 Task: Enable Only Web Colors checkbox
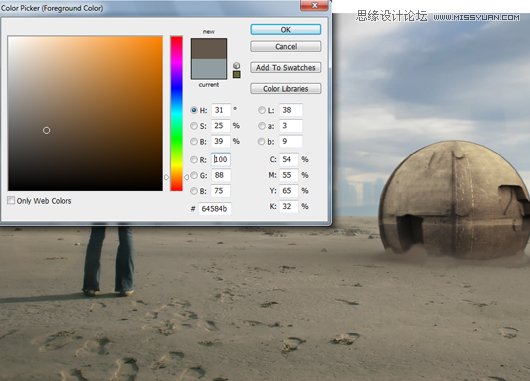(x=11, y=200)
